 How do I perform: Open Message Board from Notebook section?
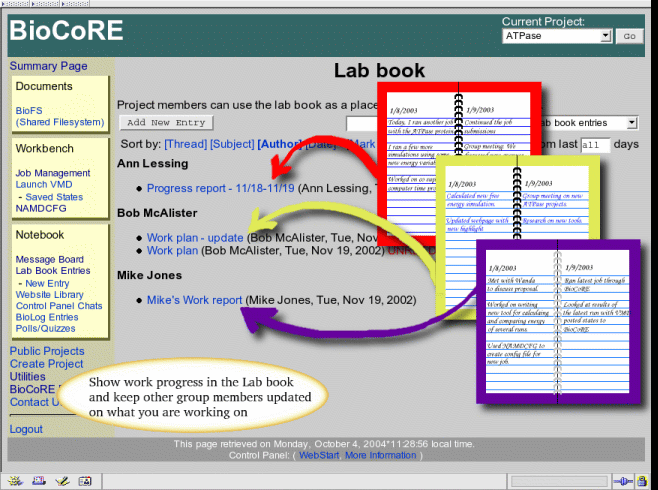pos(50,260)
